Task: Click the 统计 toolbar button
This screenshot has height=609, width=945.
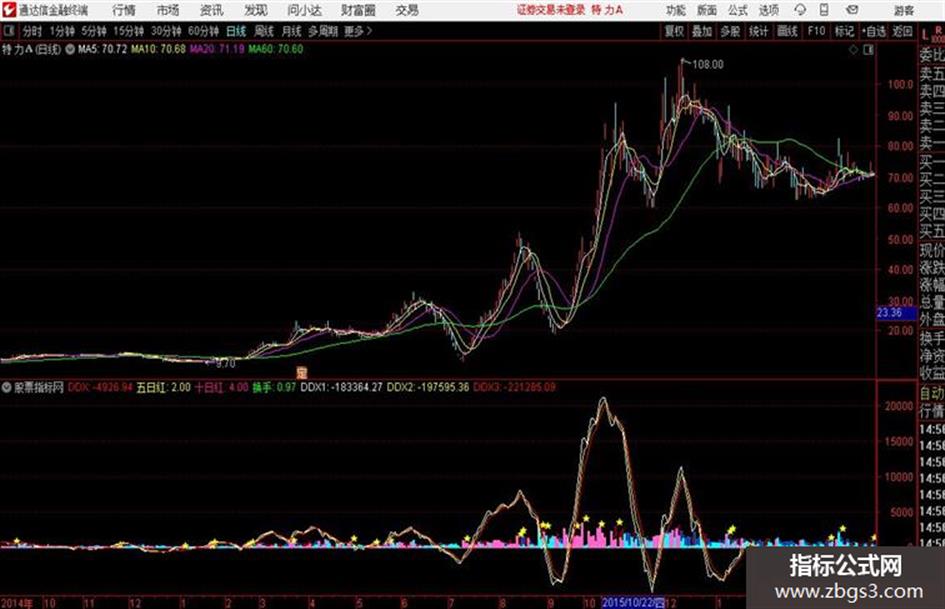Action: point(758,31)
